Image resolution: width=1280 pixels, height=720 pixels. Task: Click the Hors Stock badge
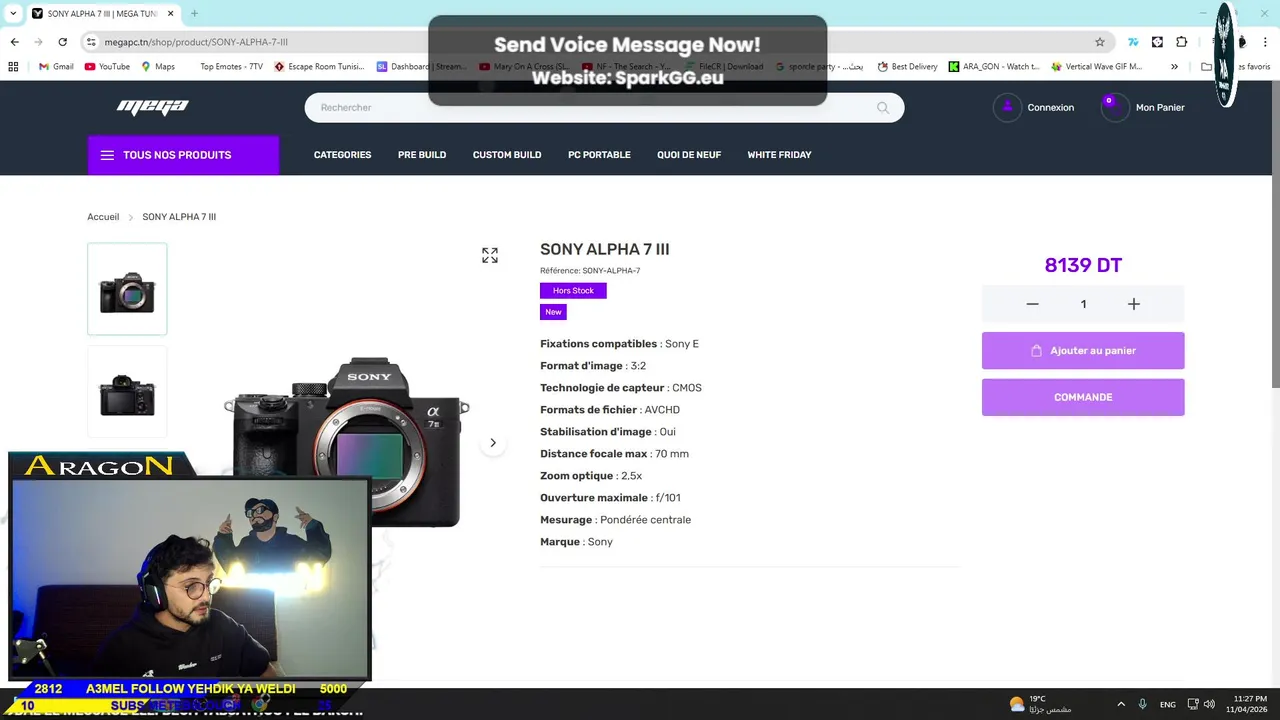tap(573, 291)
